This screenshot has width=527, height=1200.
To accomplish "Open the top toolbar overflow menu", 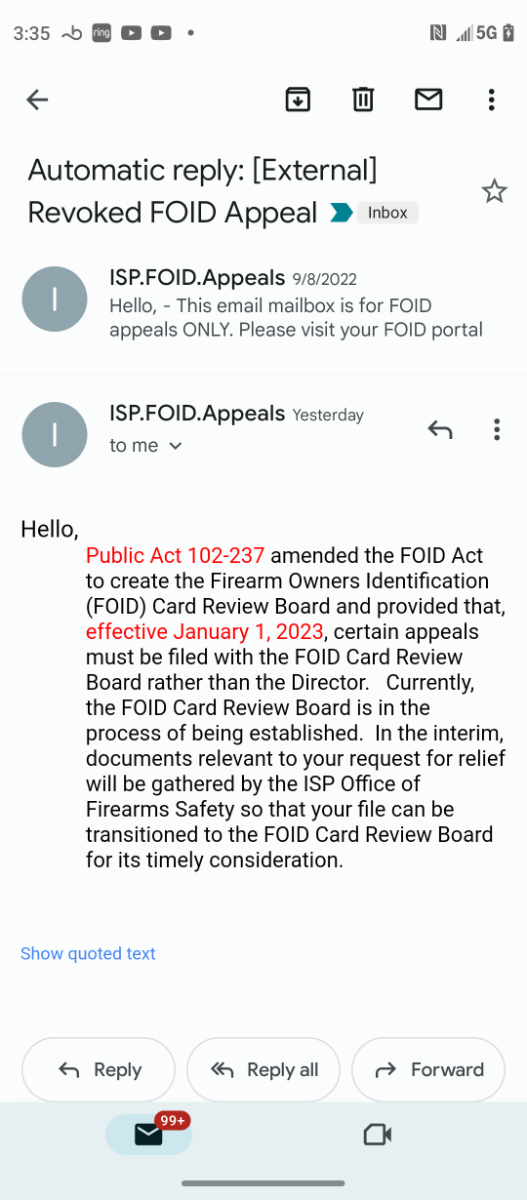I will click(491, 99).
